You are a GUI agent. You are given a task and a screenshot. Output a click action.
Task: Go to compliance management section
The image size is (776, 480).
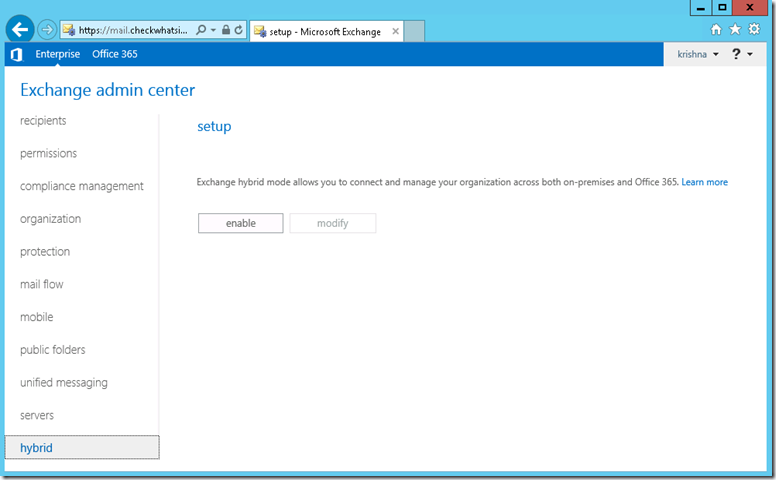[82, 186]
